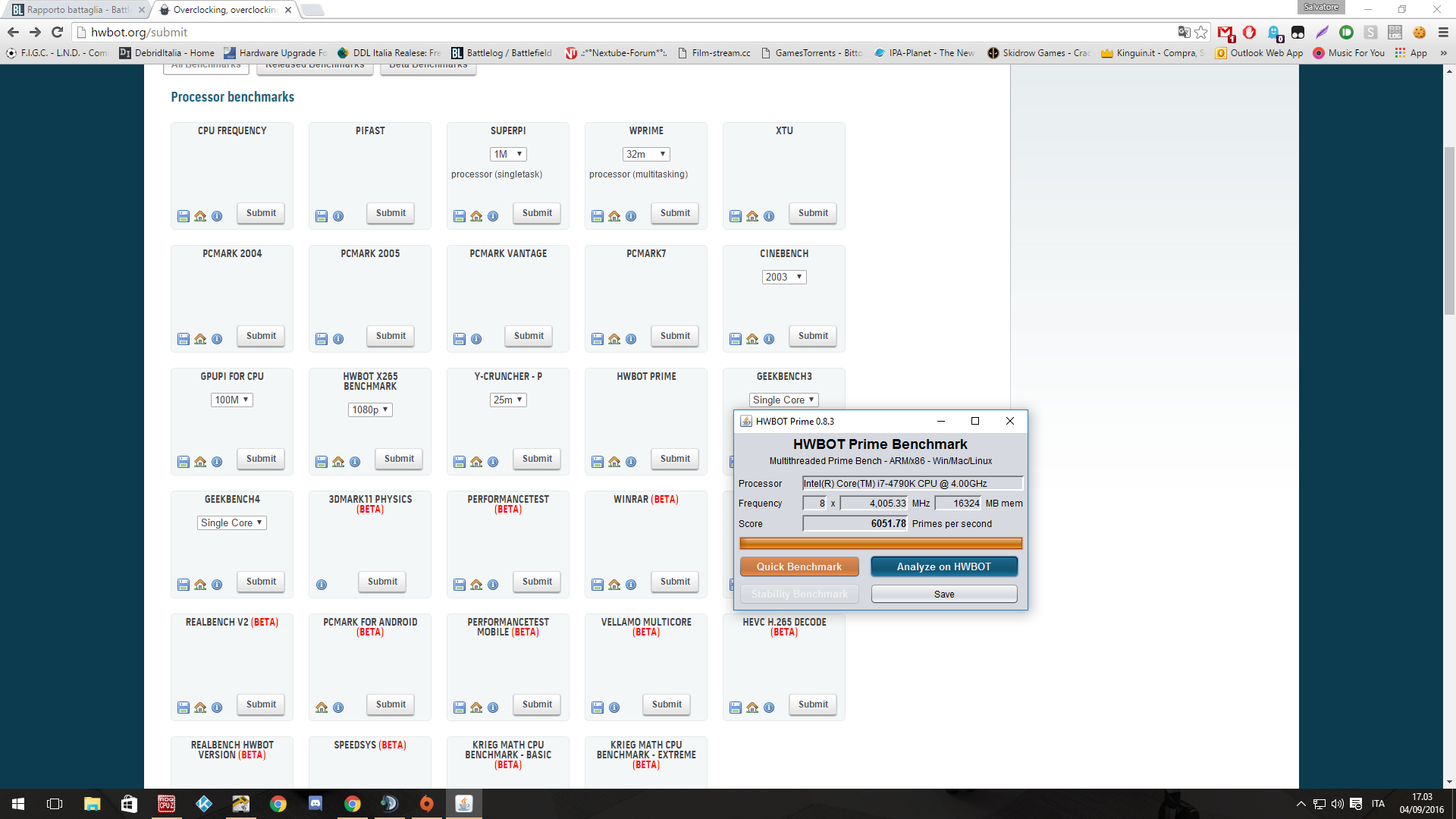
Task: Click Save in the HWBOT Prime window
Action: [944, 594]
